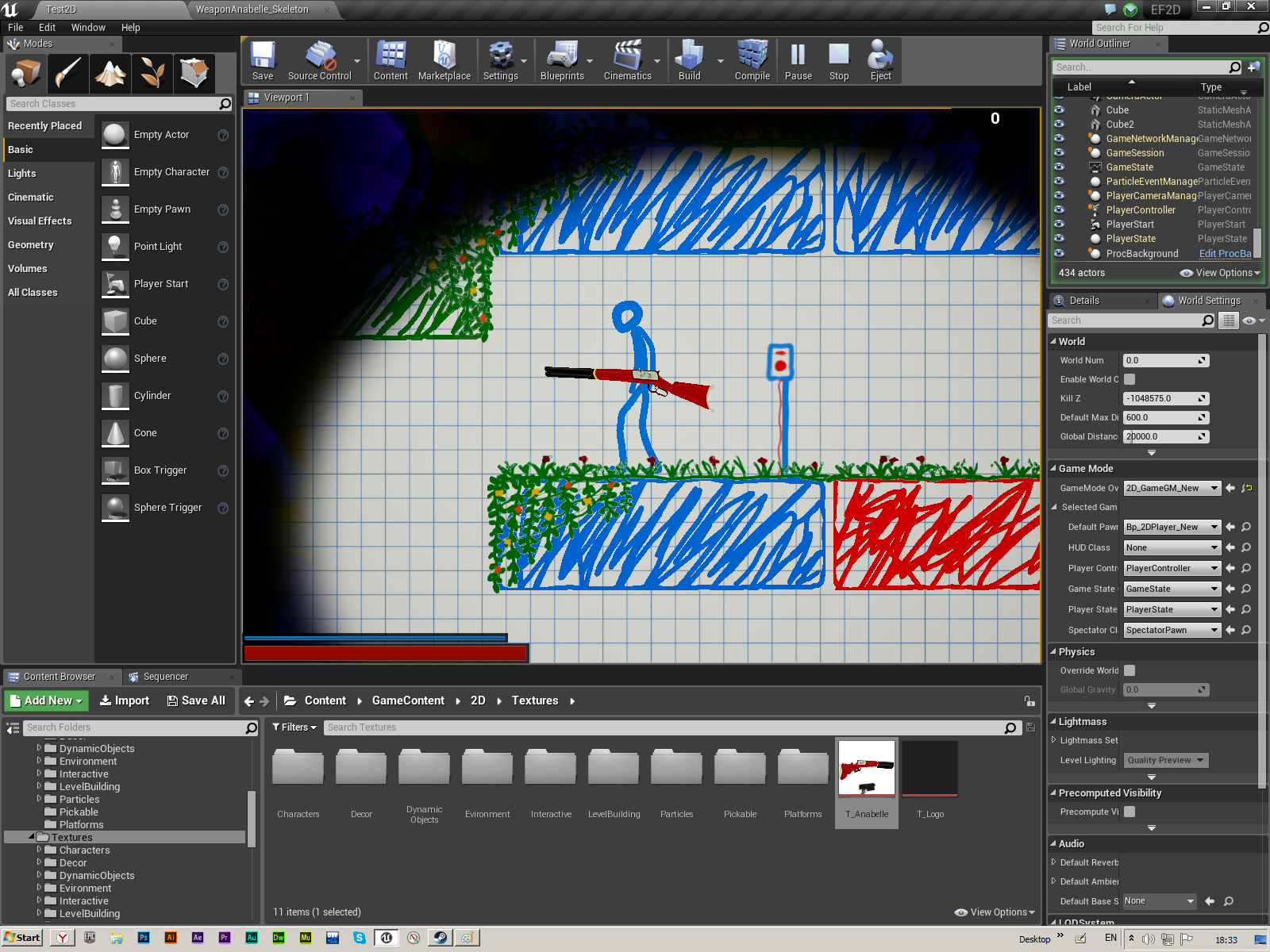The image size is (1270, 952).
Task: Select the Lights category
Action: point(22,174)
